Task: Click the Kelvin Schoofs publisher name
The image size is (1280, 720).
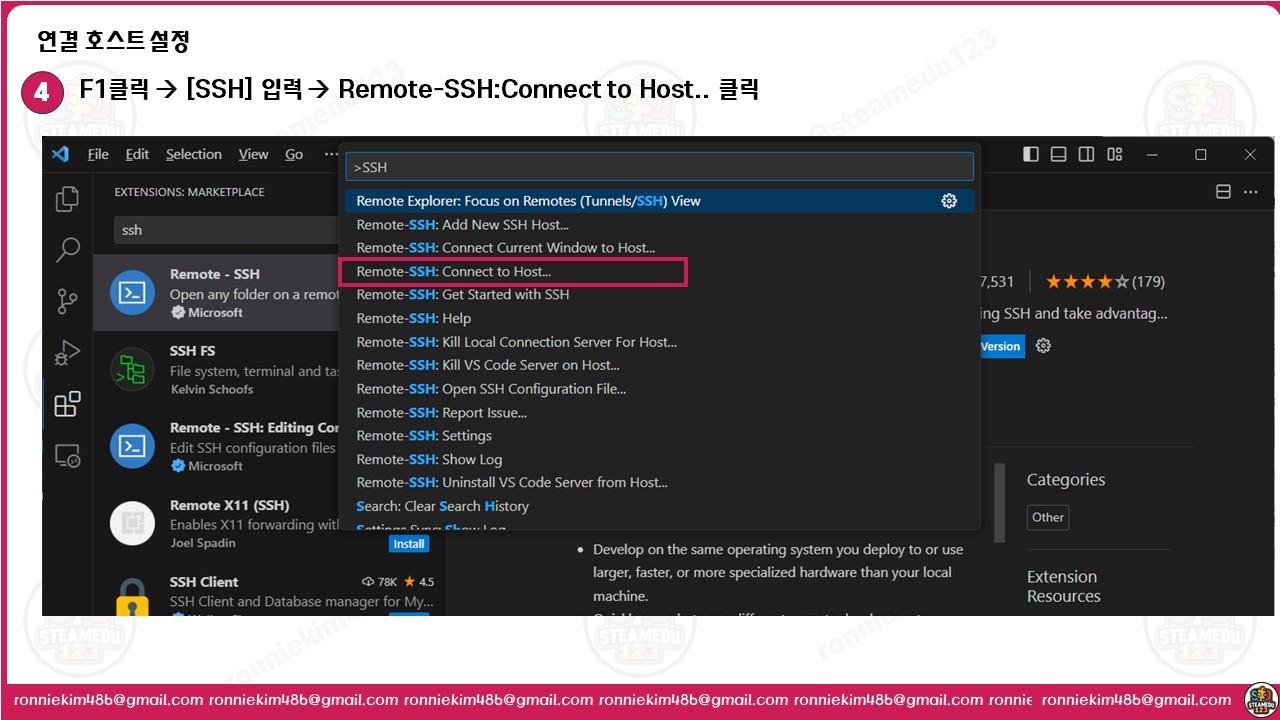Action: pyautogui.click(x=212, y=390)
